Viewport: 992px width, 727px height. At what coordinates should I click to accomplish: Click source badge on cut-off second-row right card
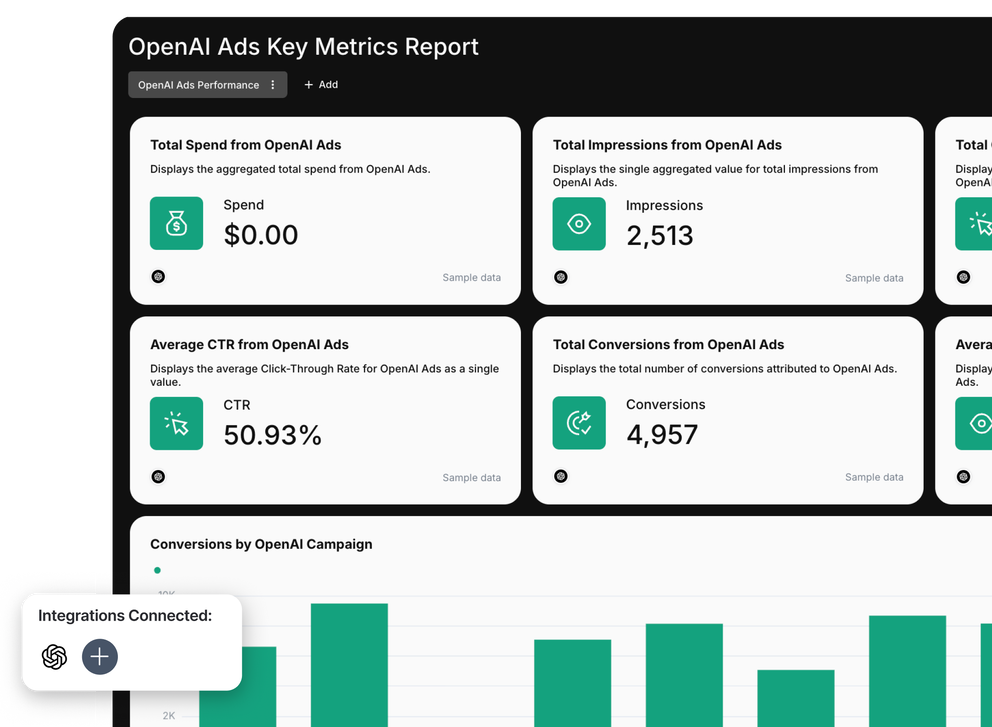click(963, 476)
